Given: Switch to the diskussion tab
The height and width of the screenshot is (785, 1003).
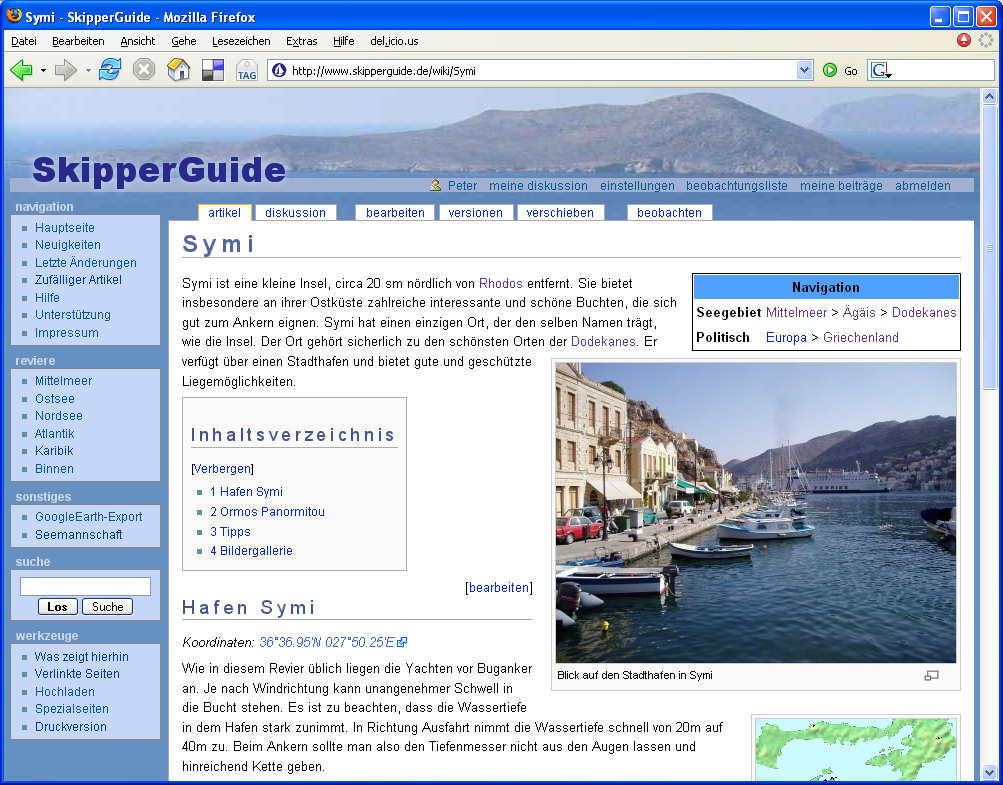Looking at the screenshot, I should pos(295,212).
